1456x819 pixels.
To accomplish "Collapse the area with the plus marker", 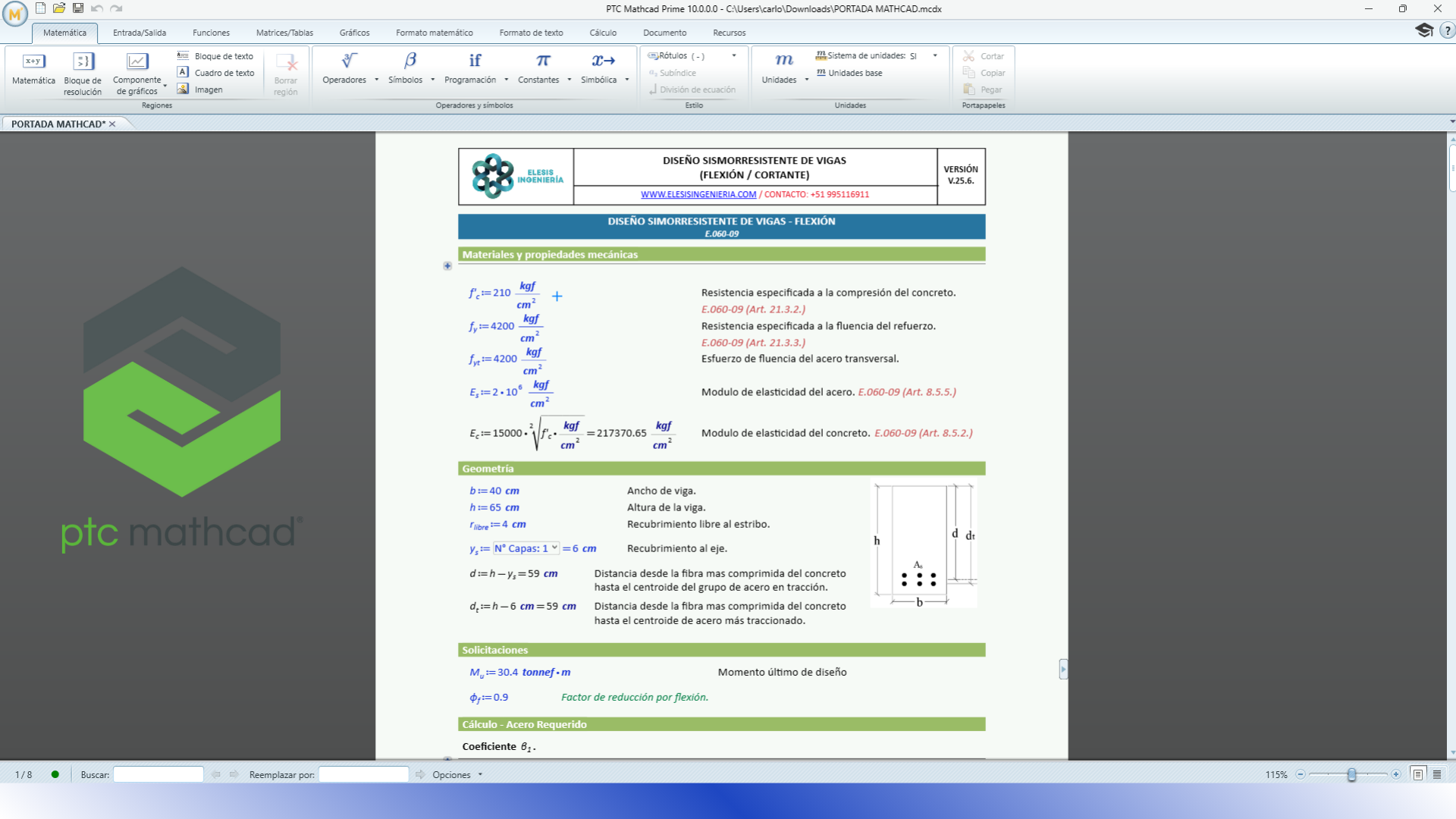I will [447, 266].
